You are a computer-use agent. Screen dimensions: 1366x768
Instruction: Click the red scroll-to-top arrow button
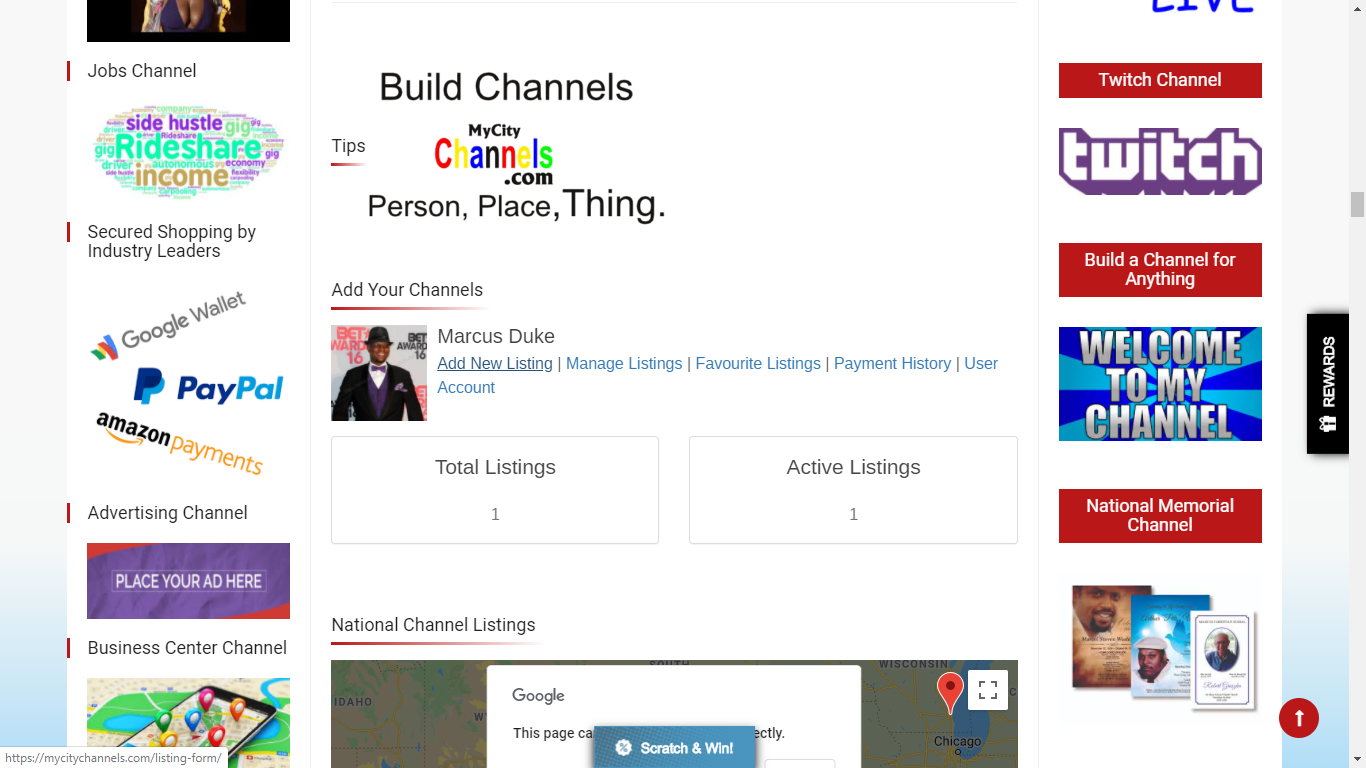pos(1298,717)
